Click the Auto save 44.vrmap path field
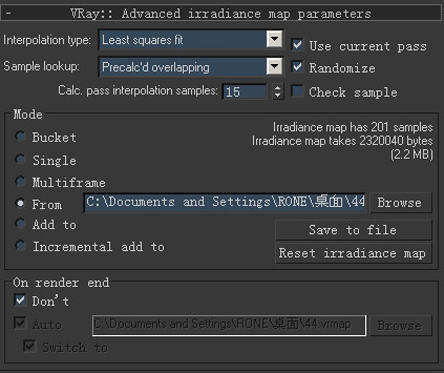 pos(229,325)
